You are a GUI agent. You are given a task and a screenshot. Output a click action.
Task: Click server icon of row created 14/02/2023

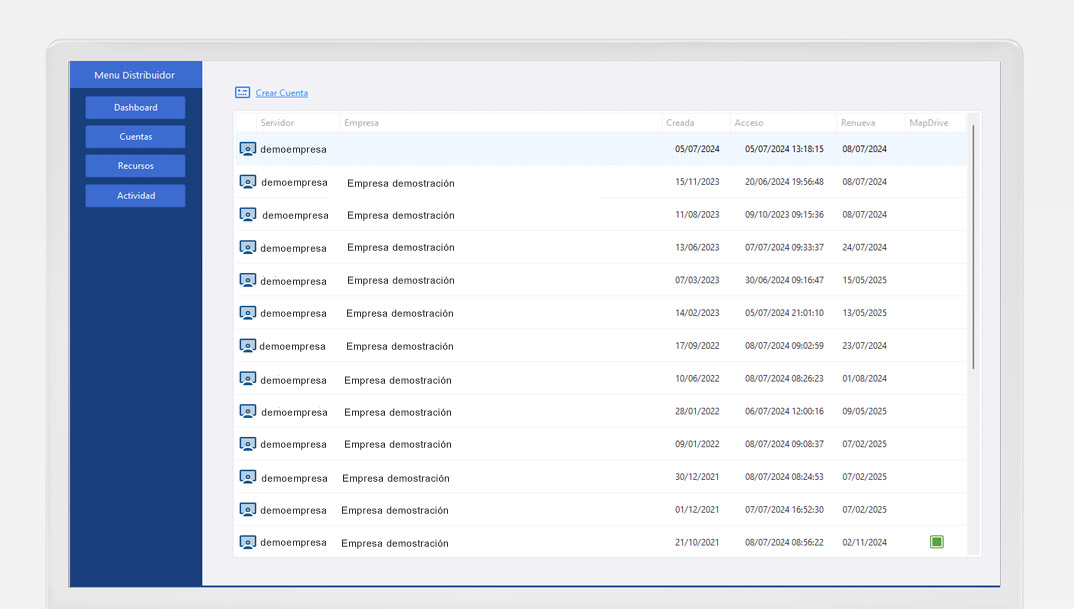(248, 313)
